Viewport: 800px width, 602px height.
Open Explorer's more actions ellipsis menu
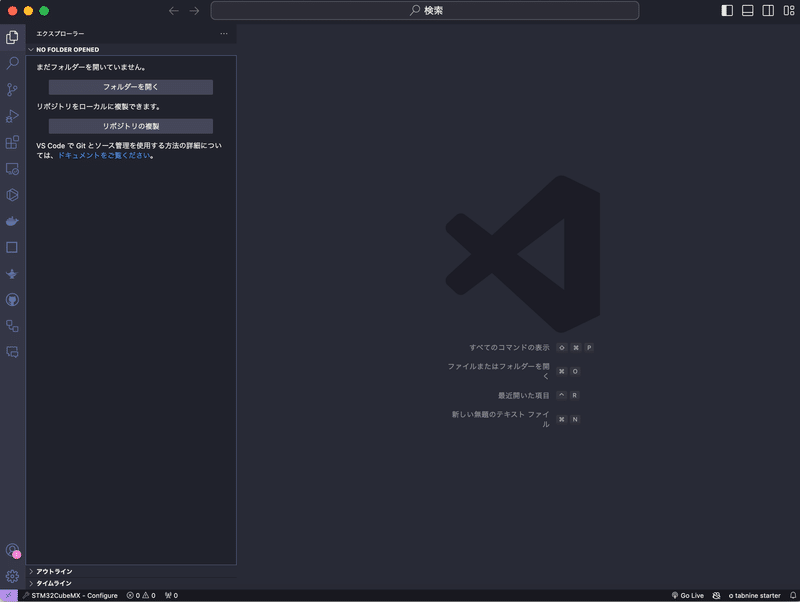[224, 34]
